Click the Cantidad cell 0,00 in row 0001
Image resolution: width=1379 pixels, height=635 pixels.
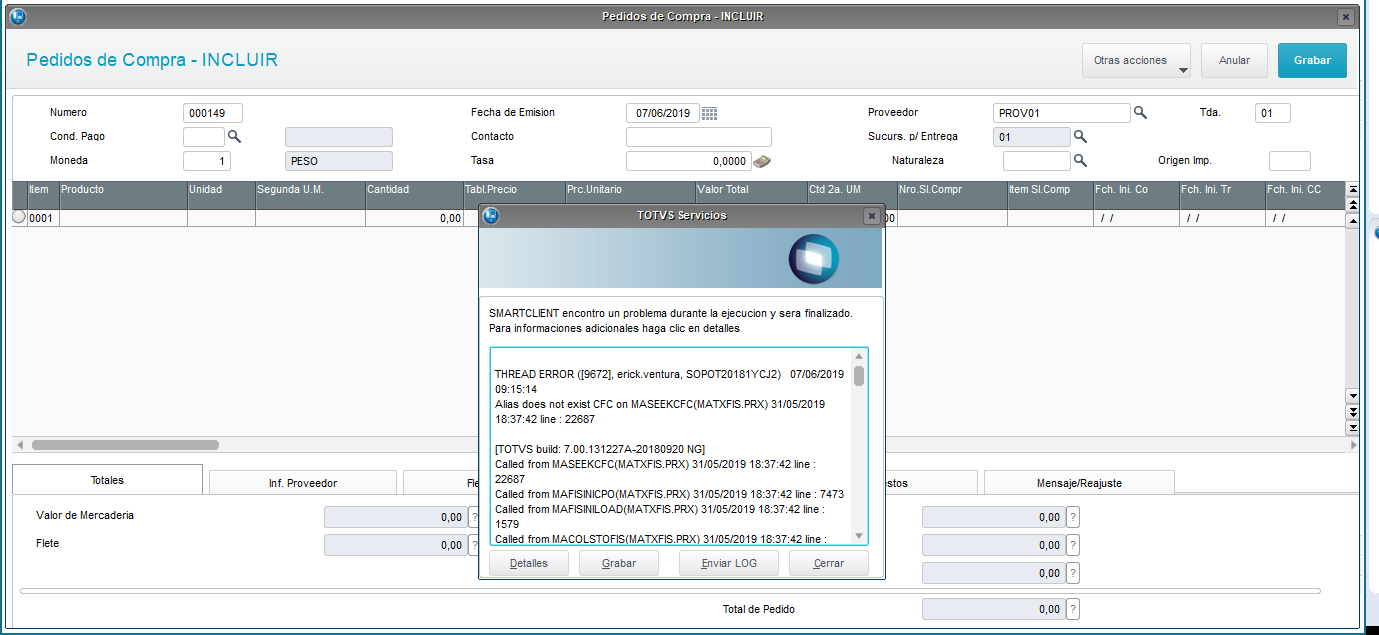tap(414, 218)
